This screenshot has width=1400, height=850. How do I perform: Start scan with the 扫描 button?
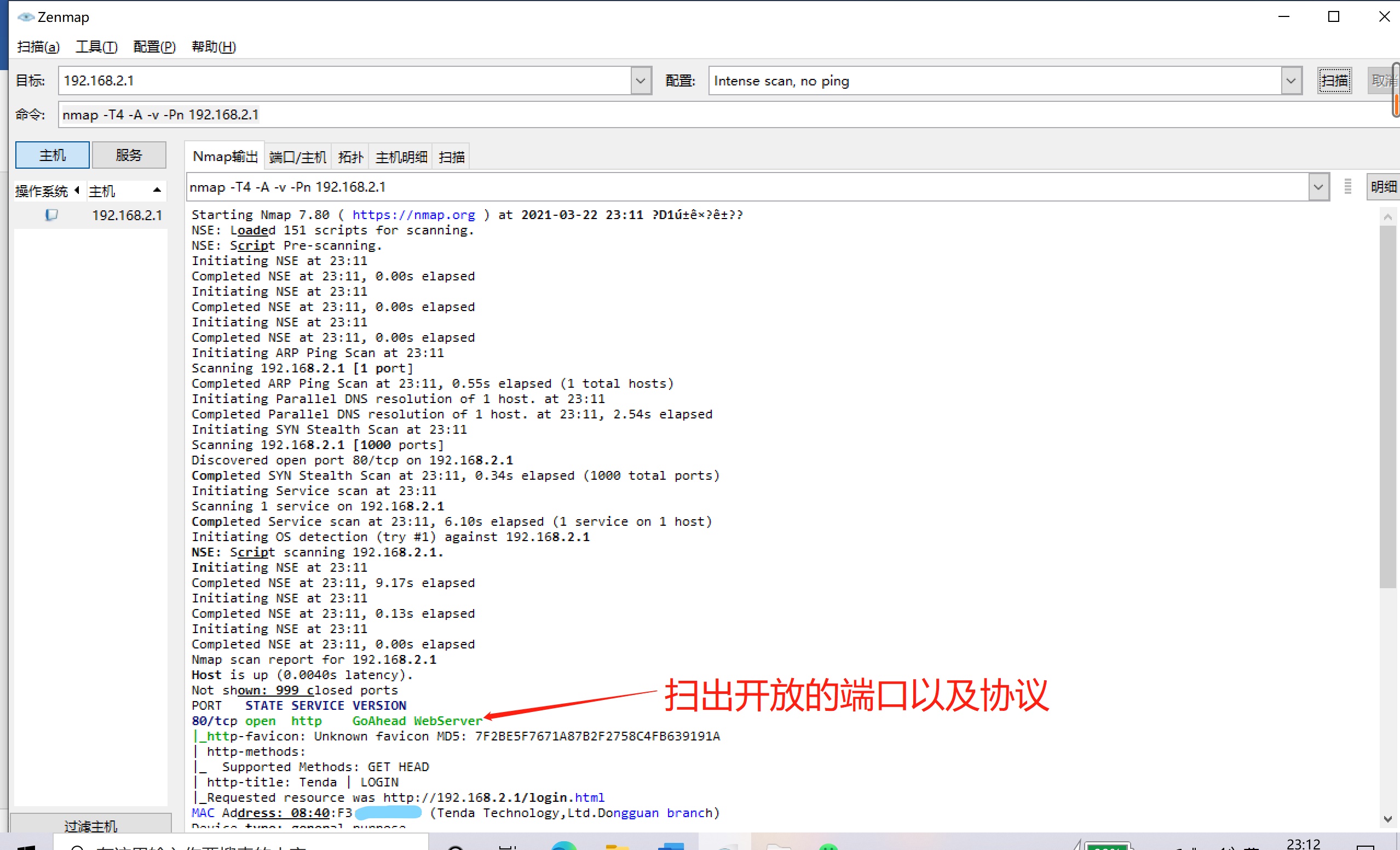pos(1334,81)
